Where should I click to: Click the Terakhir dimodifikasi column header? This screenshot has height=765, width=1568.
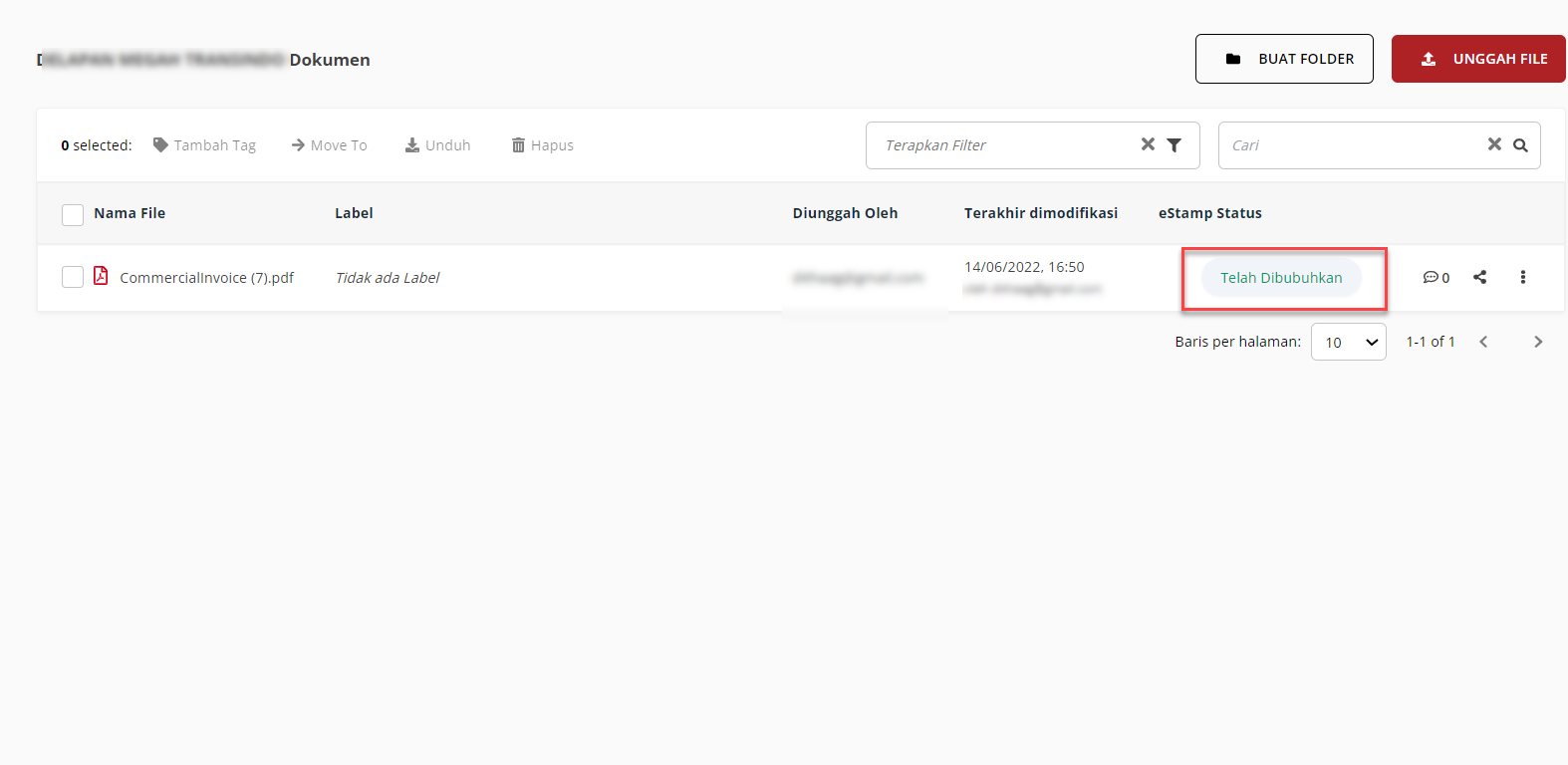tap(1041, 213)
